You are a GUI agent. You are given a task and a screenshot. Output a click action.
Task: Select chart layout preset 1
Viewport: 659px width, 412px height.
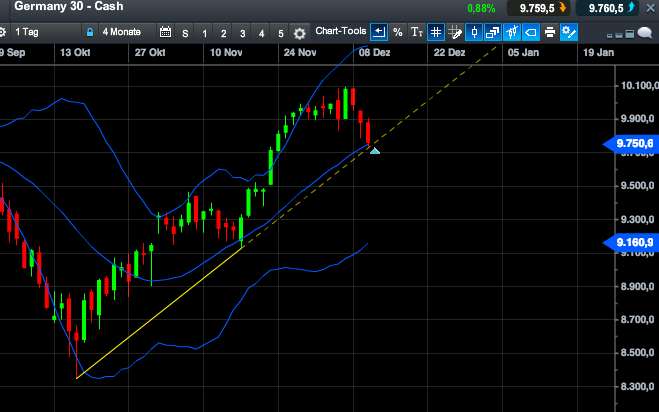[205, 33]
